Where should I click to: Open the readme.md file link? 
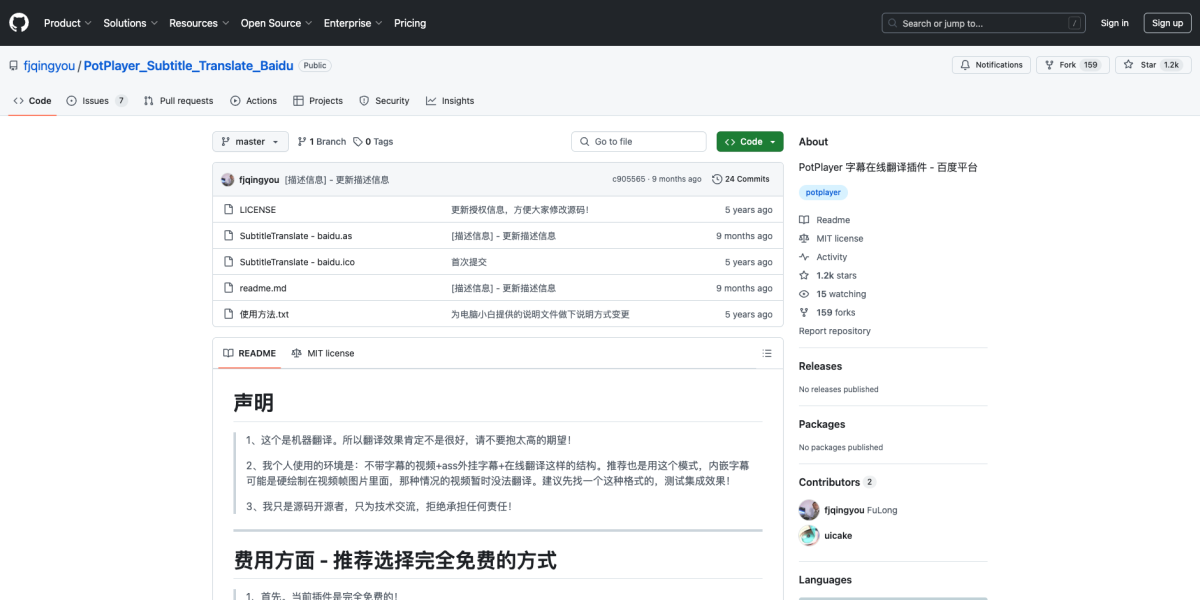coord(263,288)
